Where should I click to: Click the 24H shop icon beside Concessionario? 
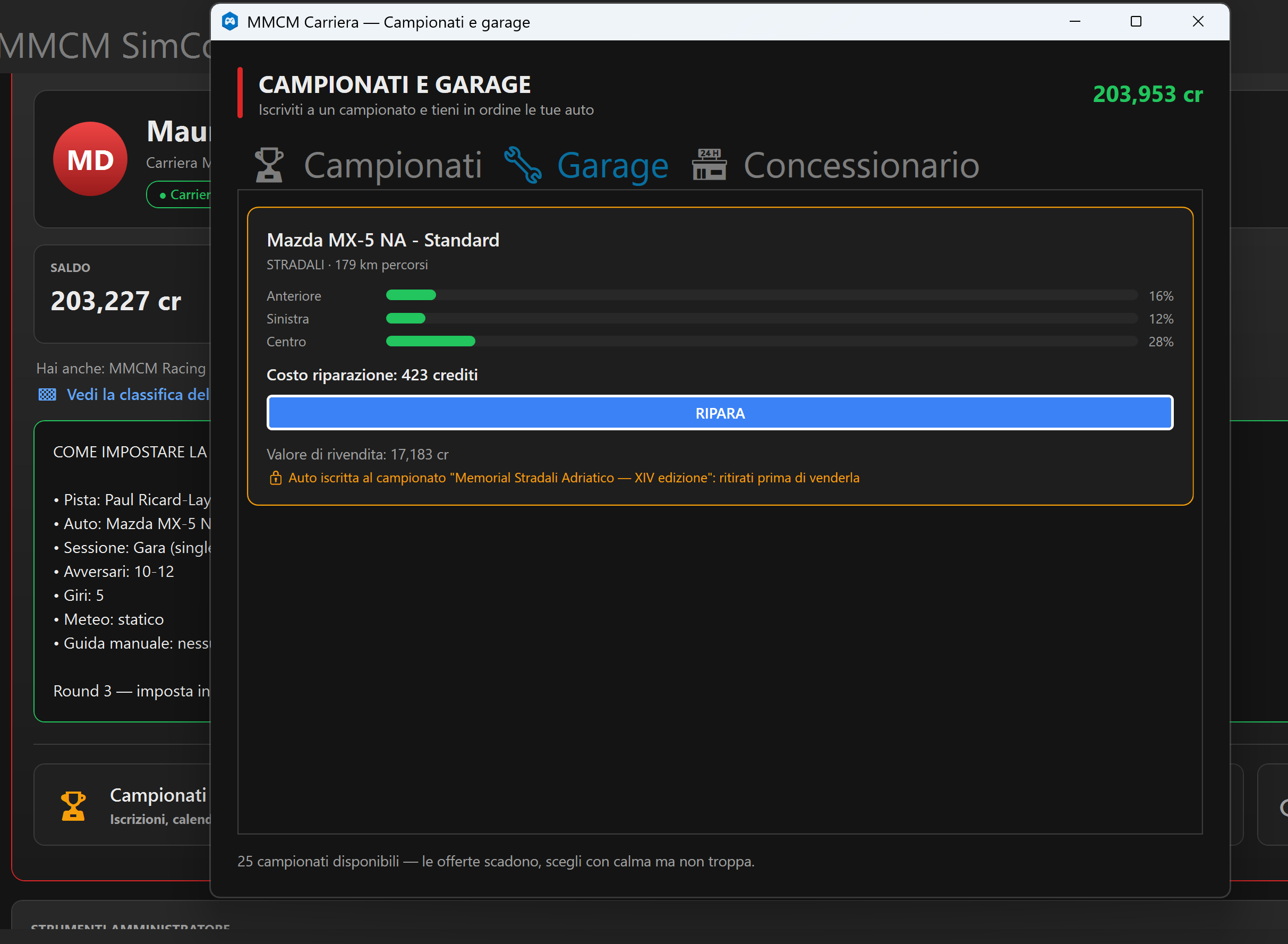tap(709, 165)
